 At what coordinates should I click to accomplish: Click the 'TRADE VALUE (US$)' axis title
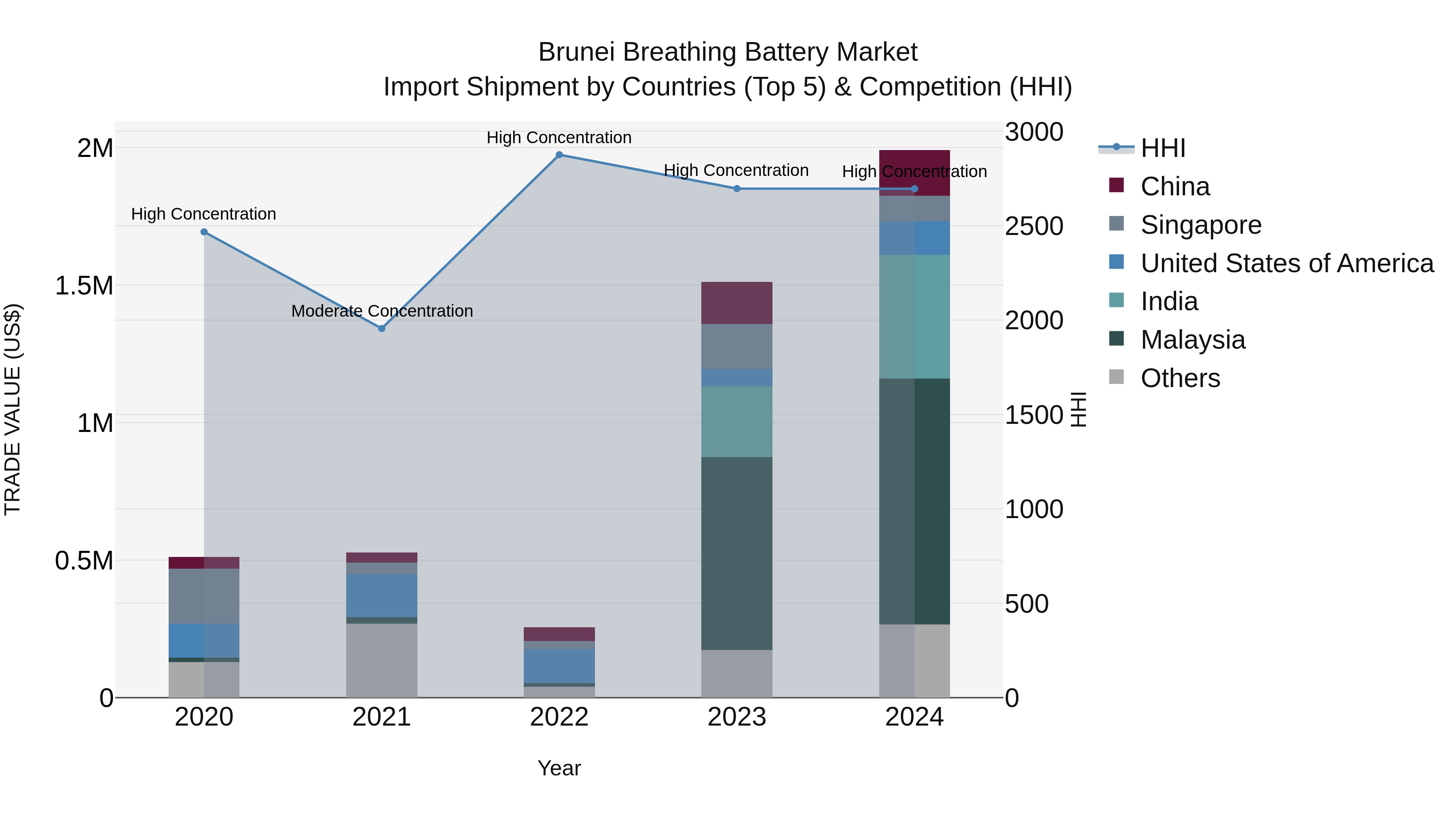[13, 409]
